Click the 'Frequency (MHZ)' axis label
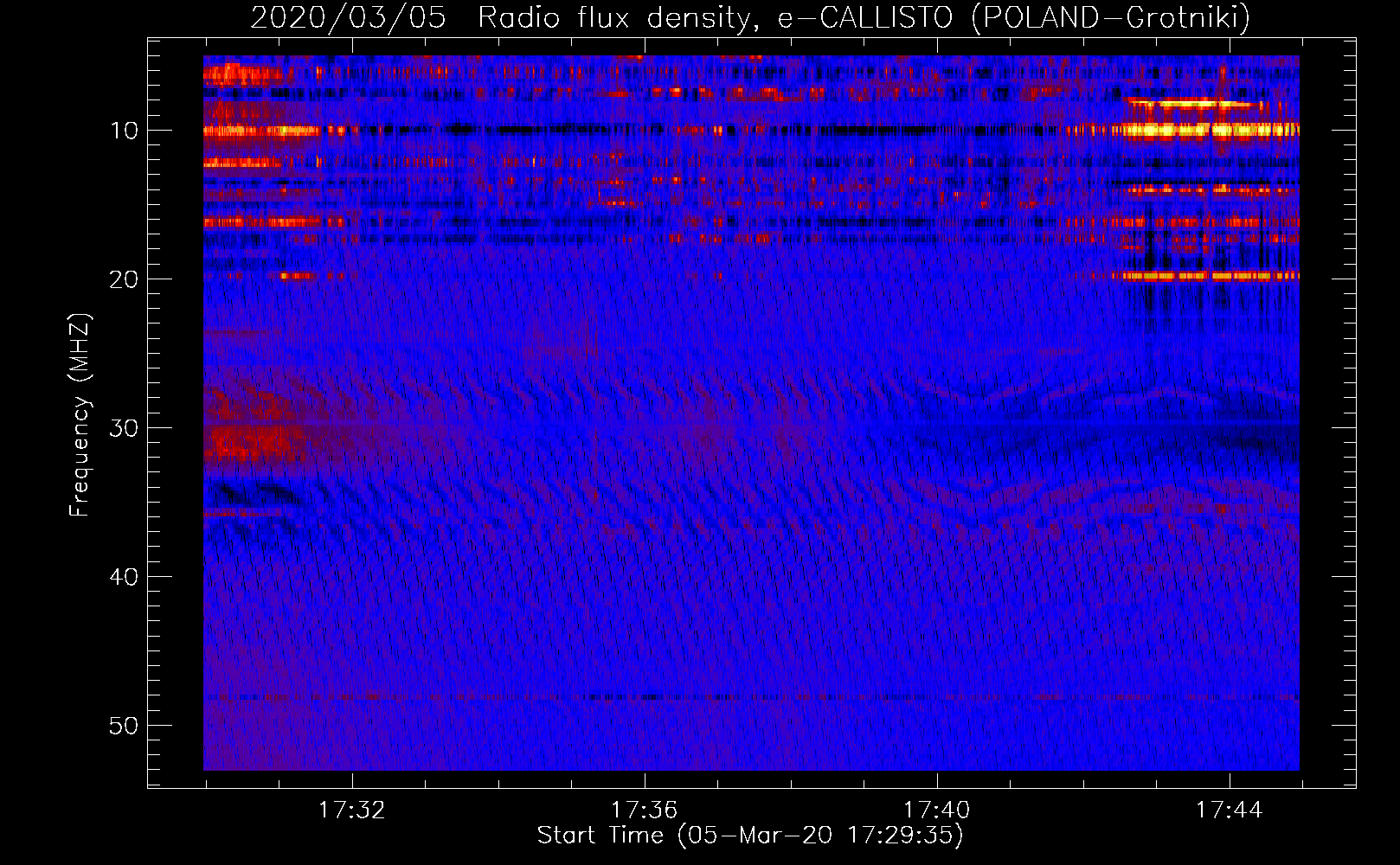The width and height of the screenshot is (1400, 865). [80, 415]
